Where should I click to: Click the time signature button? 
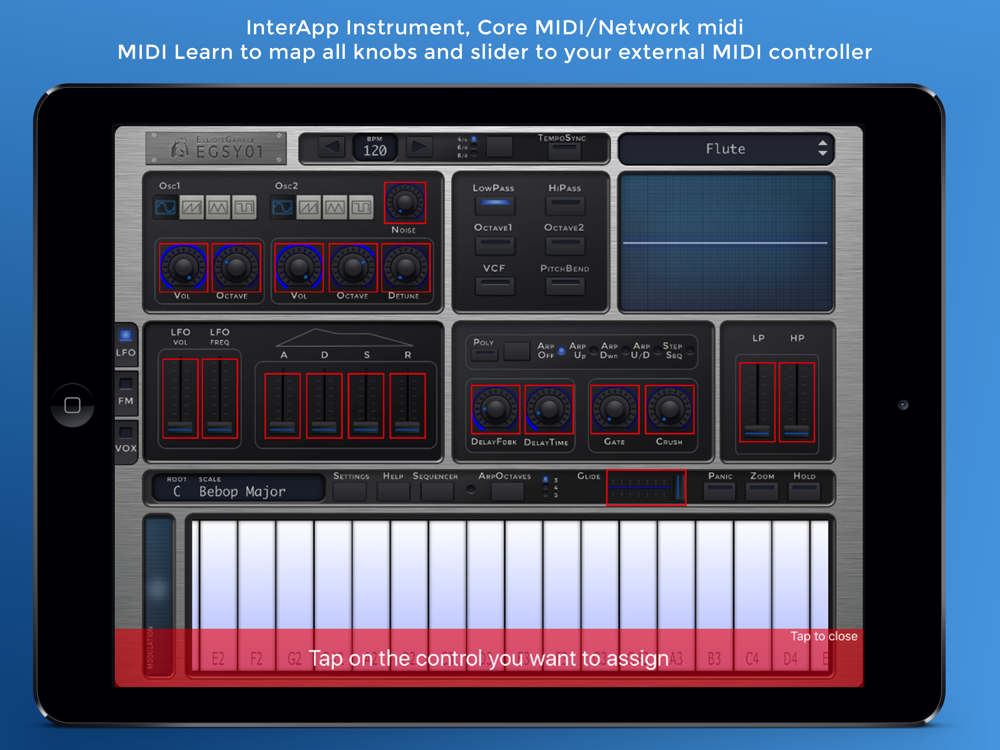tap(499, 147)
